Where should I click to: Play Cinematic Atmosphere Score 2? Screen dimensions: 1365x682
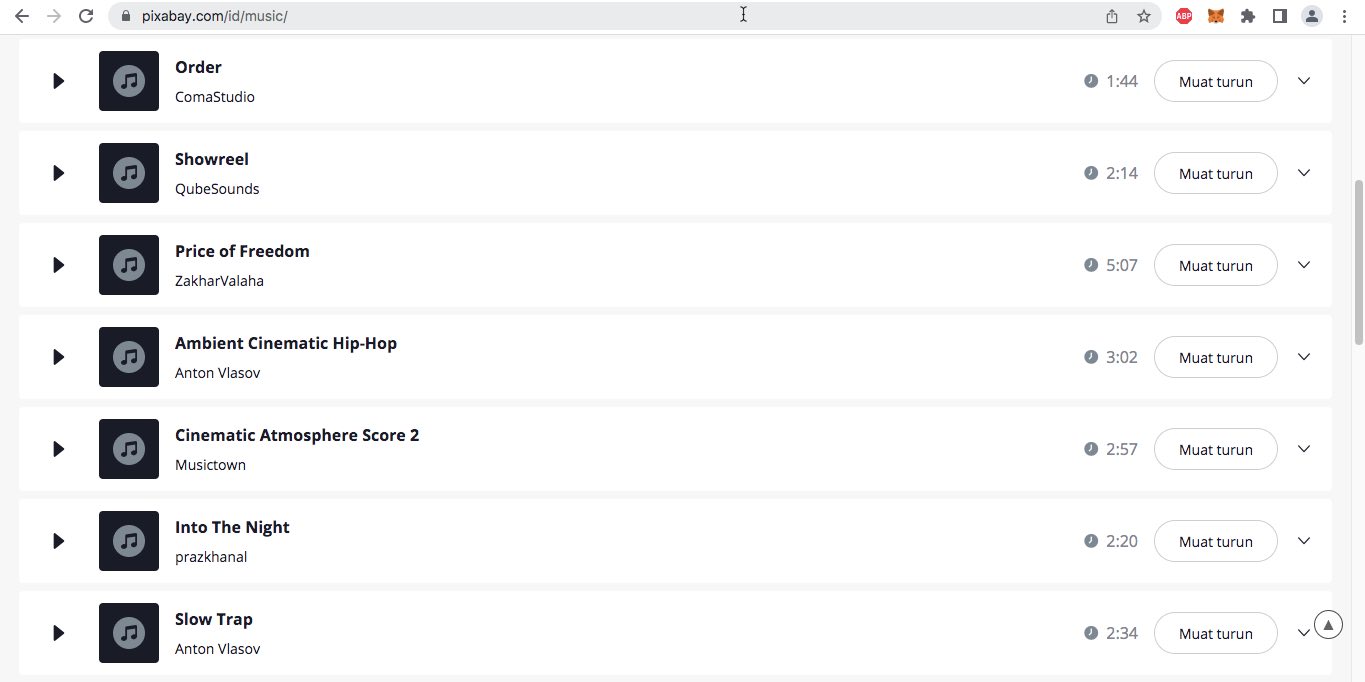point(59,449)
